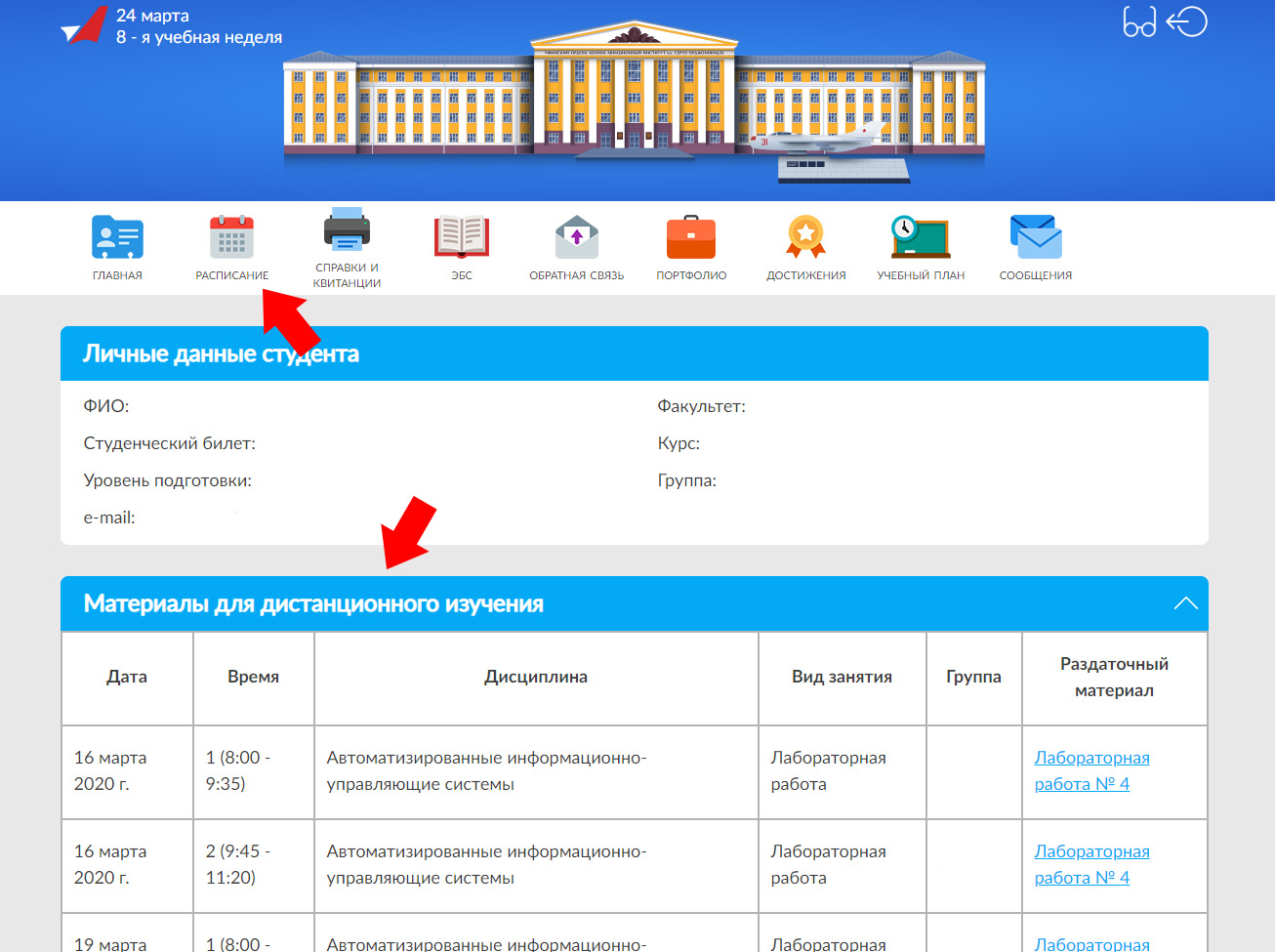Image resolution: width=1275 pixels, height=952 pixels.
Task: Click the Группа column header
Action: click(973, 677)
